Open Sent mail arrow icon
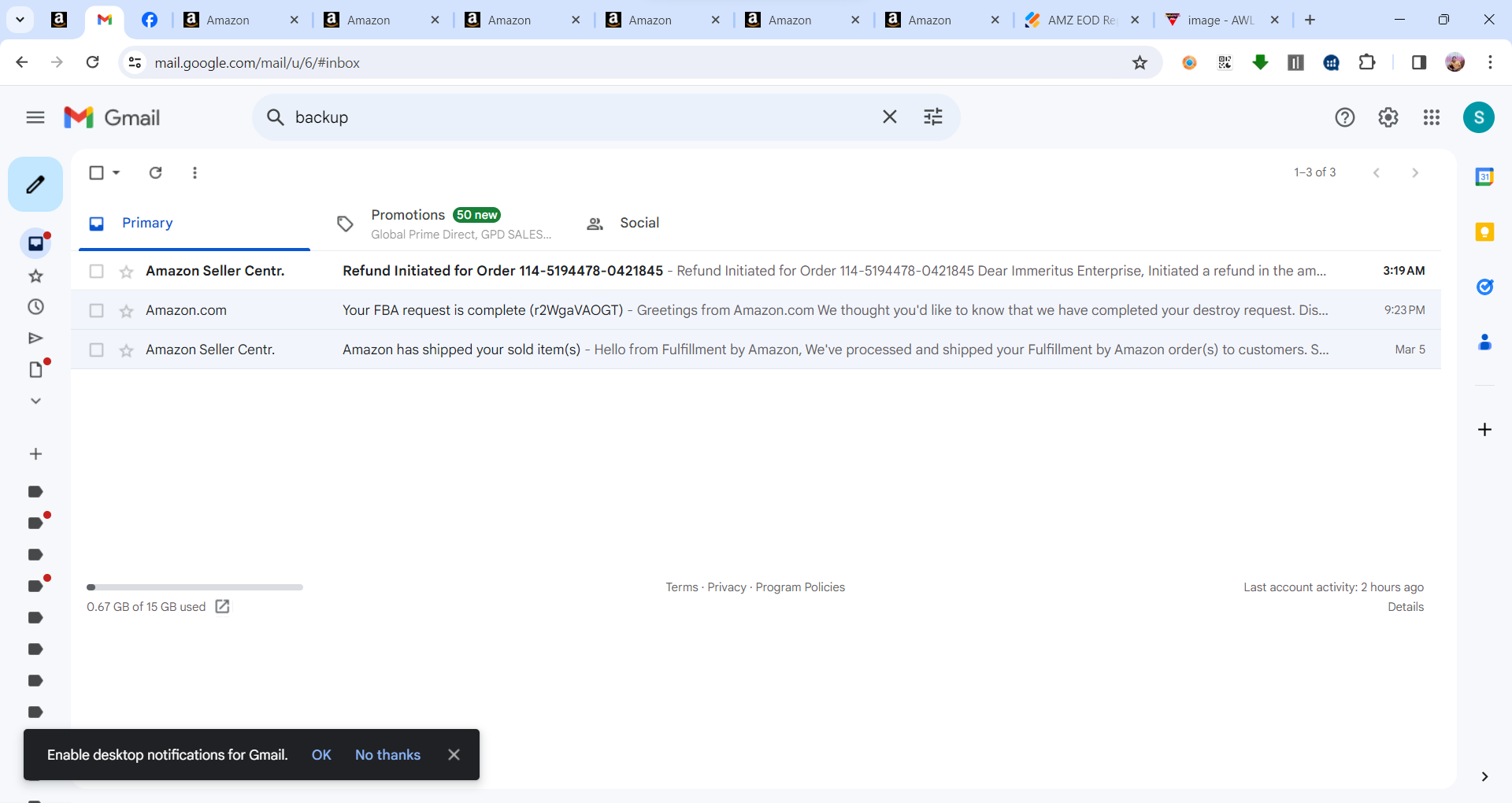Screen dimensions: 1512x803 (35, 339)
